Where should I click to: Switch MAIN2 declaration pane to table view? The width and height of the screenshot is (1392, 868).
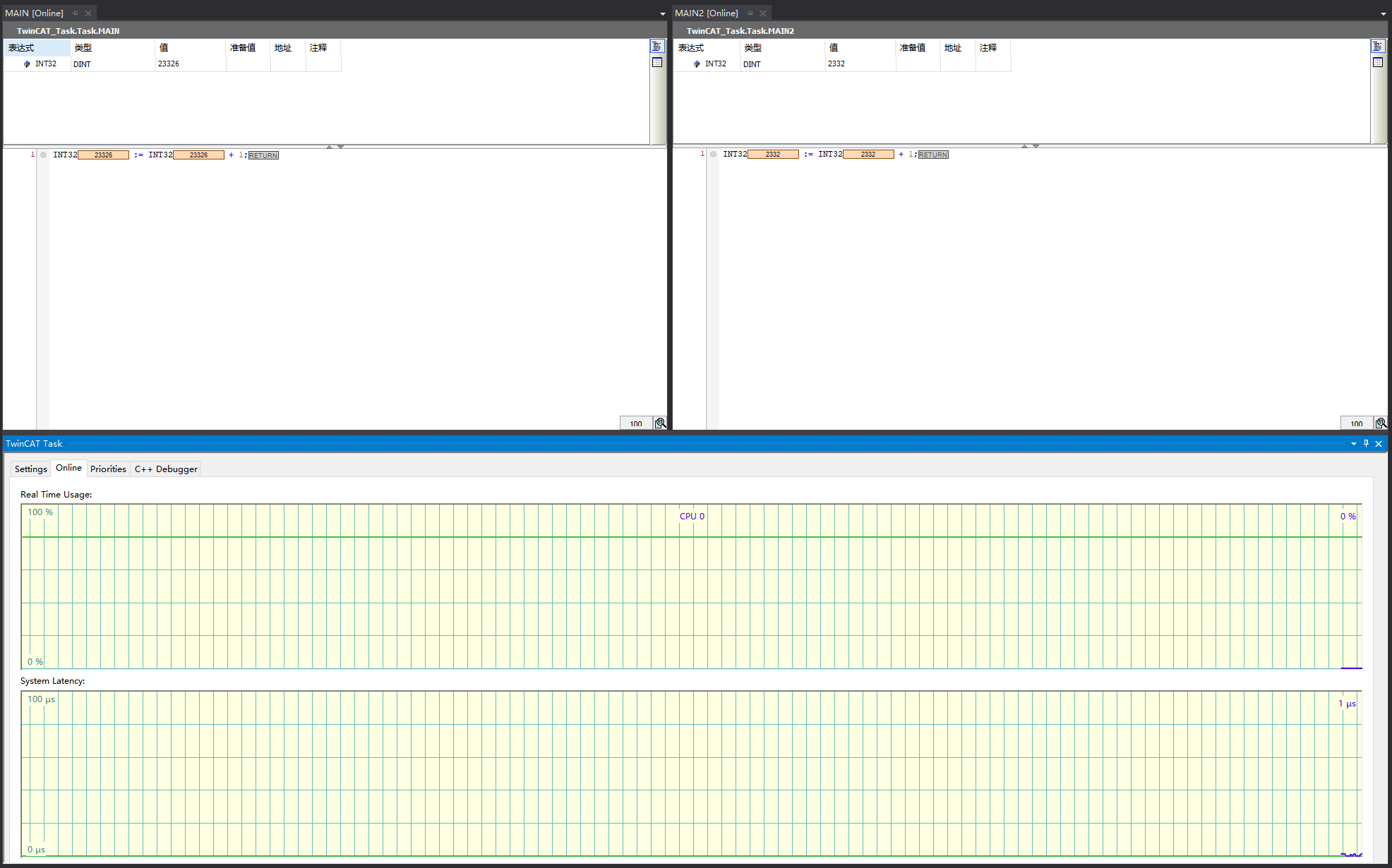click(x=1377, y=63)
